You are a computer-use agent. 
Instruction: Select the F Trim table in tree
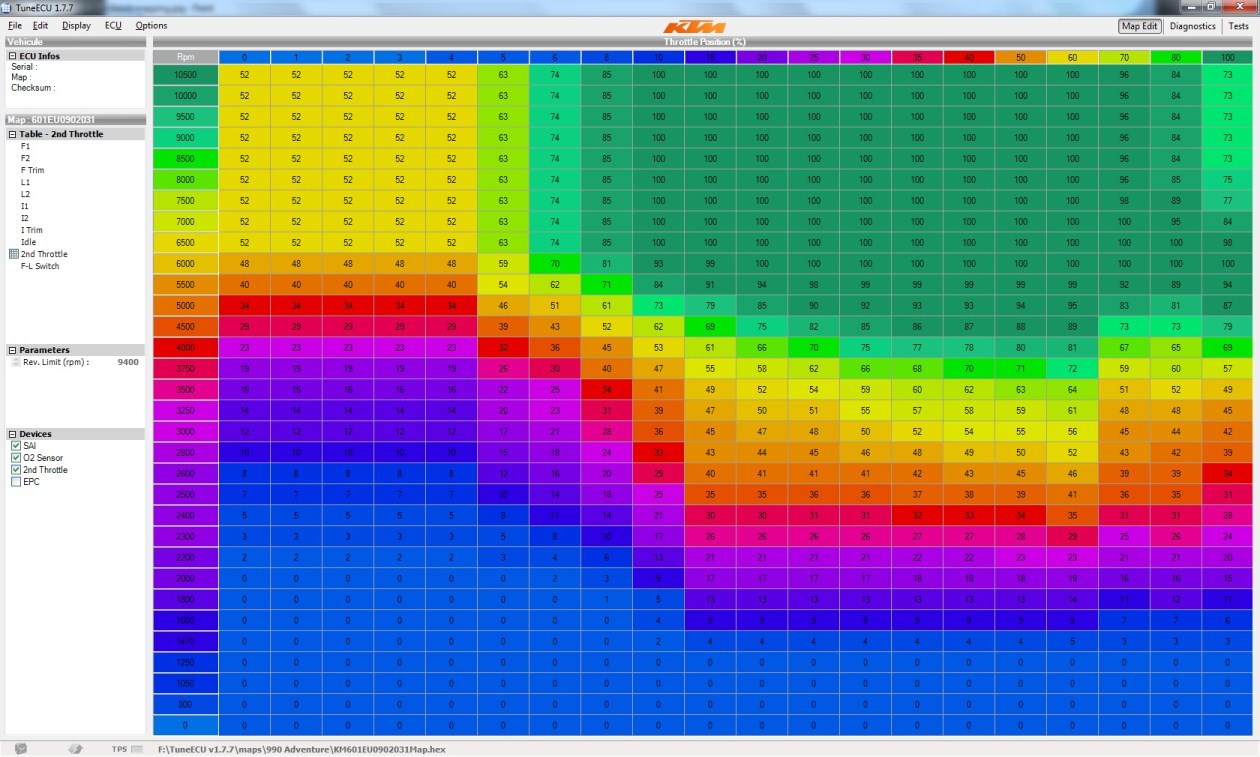pos(32,170)
